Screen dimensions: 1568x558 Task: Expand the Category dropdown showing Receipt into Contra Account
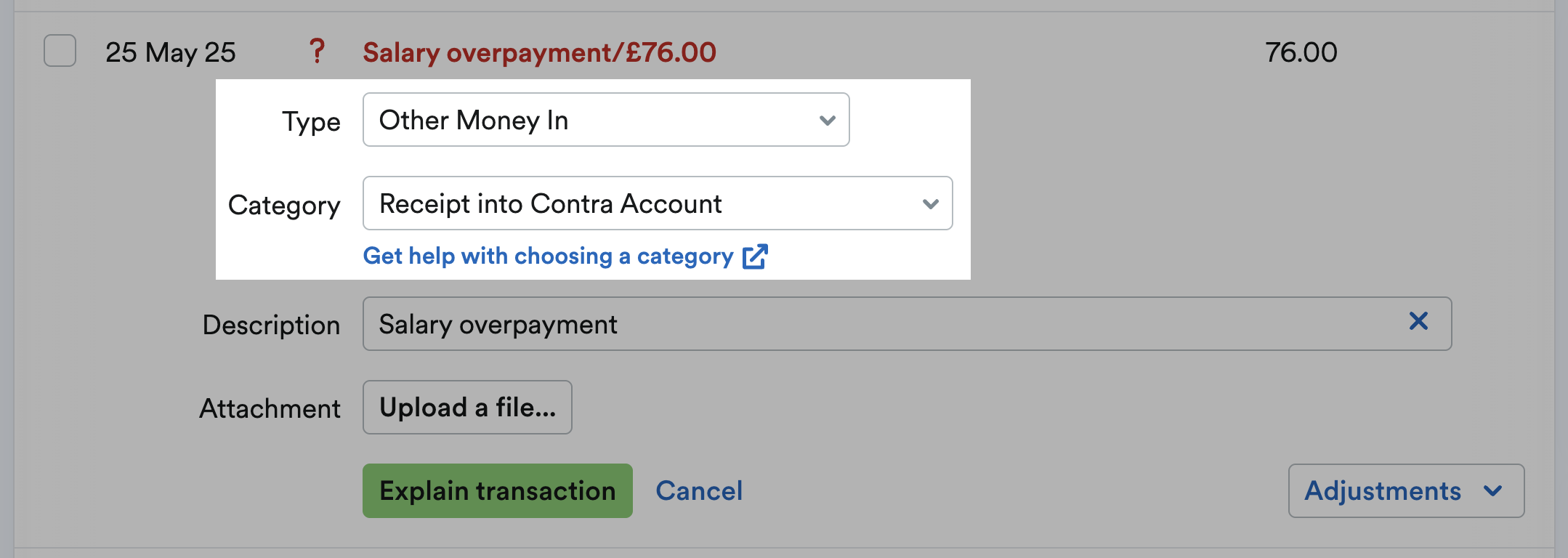click(x=657, y=203)
